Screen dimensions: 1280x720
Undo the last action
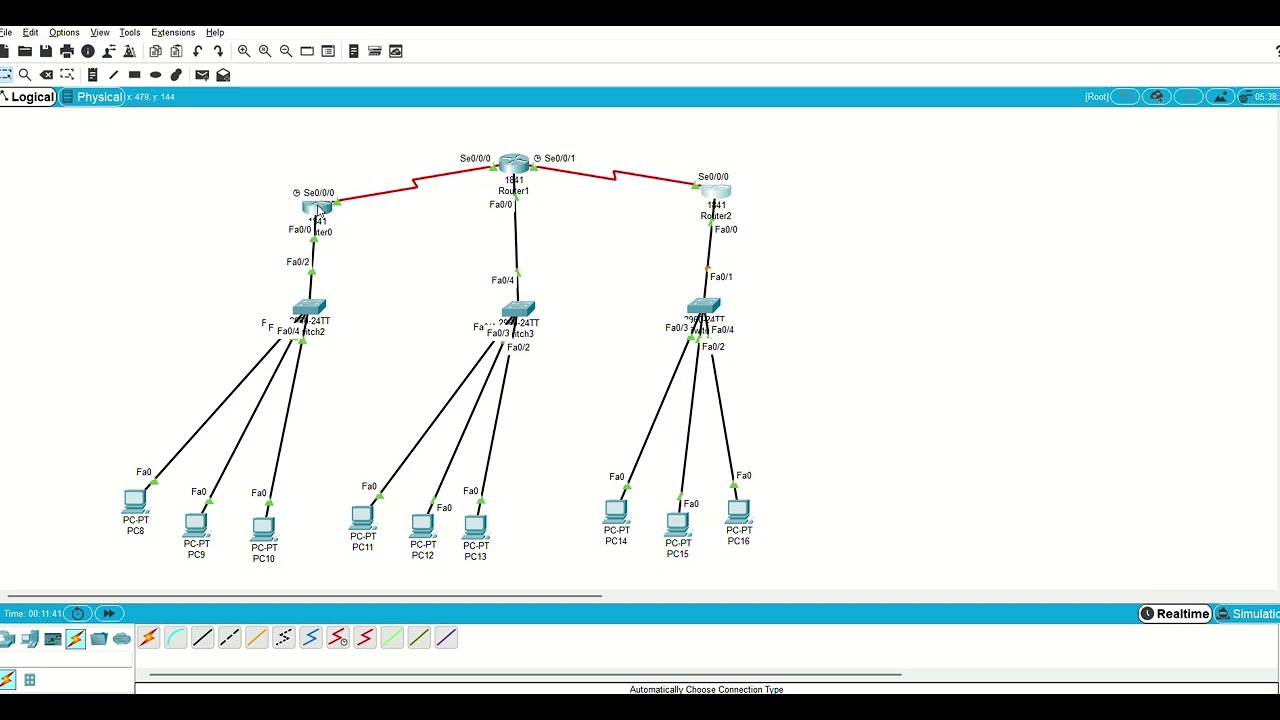197,51
